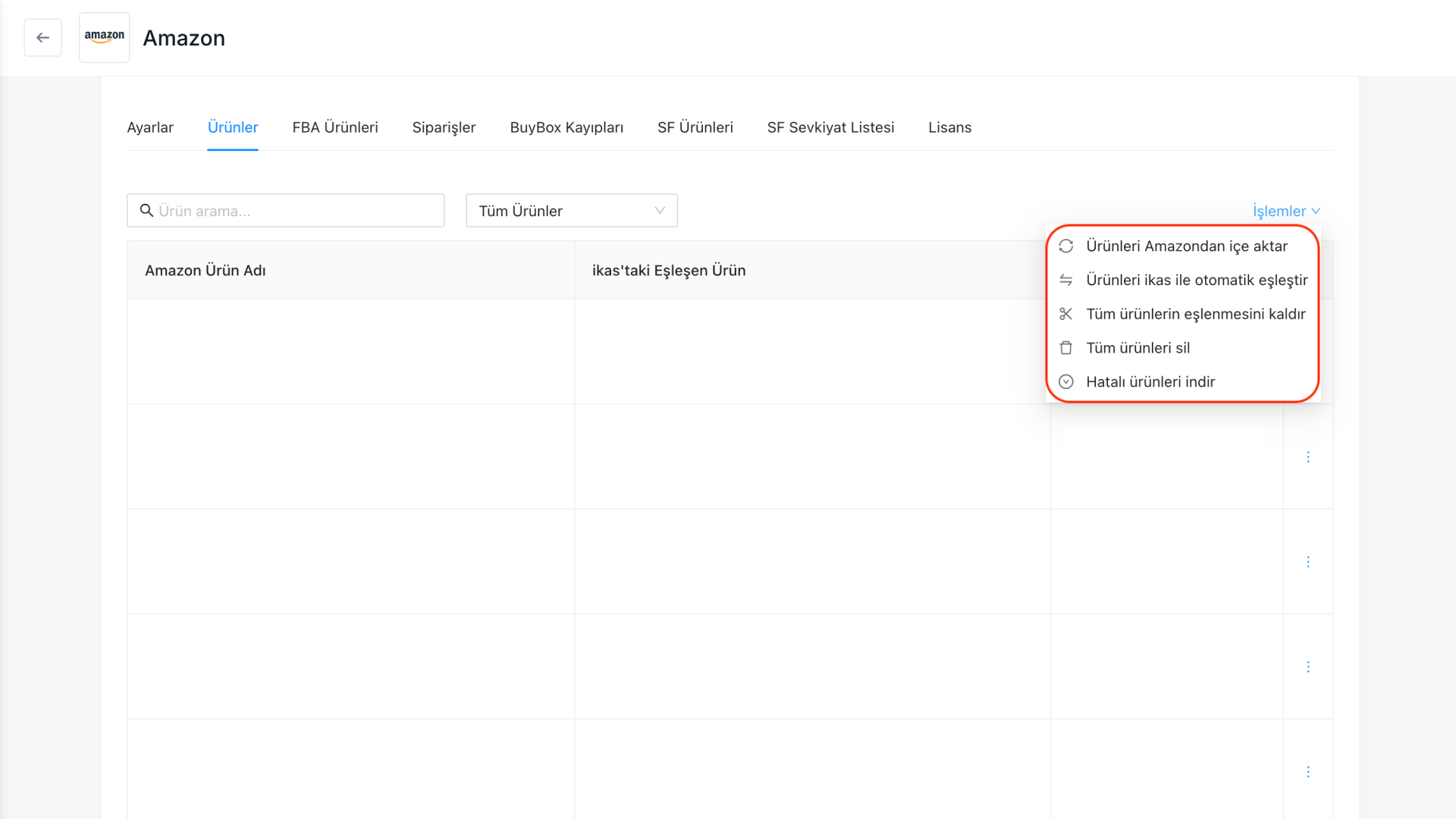Click the Amazon page title text

[184, 38]
